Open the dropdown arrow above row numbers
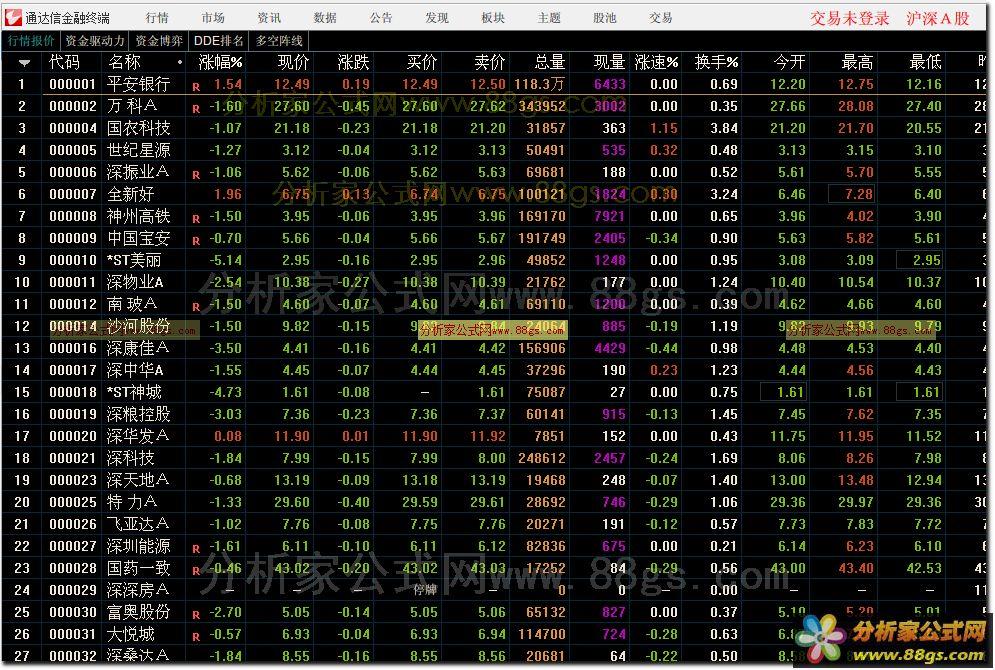Image resolution: width=995 pixels, height=670 pixels. (24, 63)
